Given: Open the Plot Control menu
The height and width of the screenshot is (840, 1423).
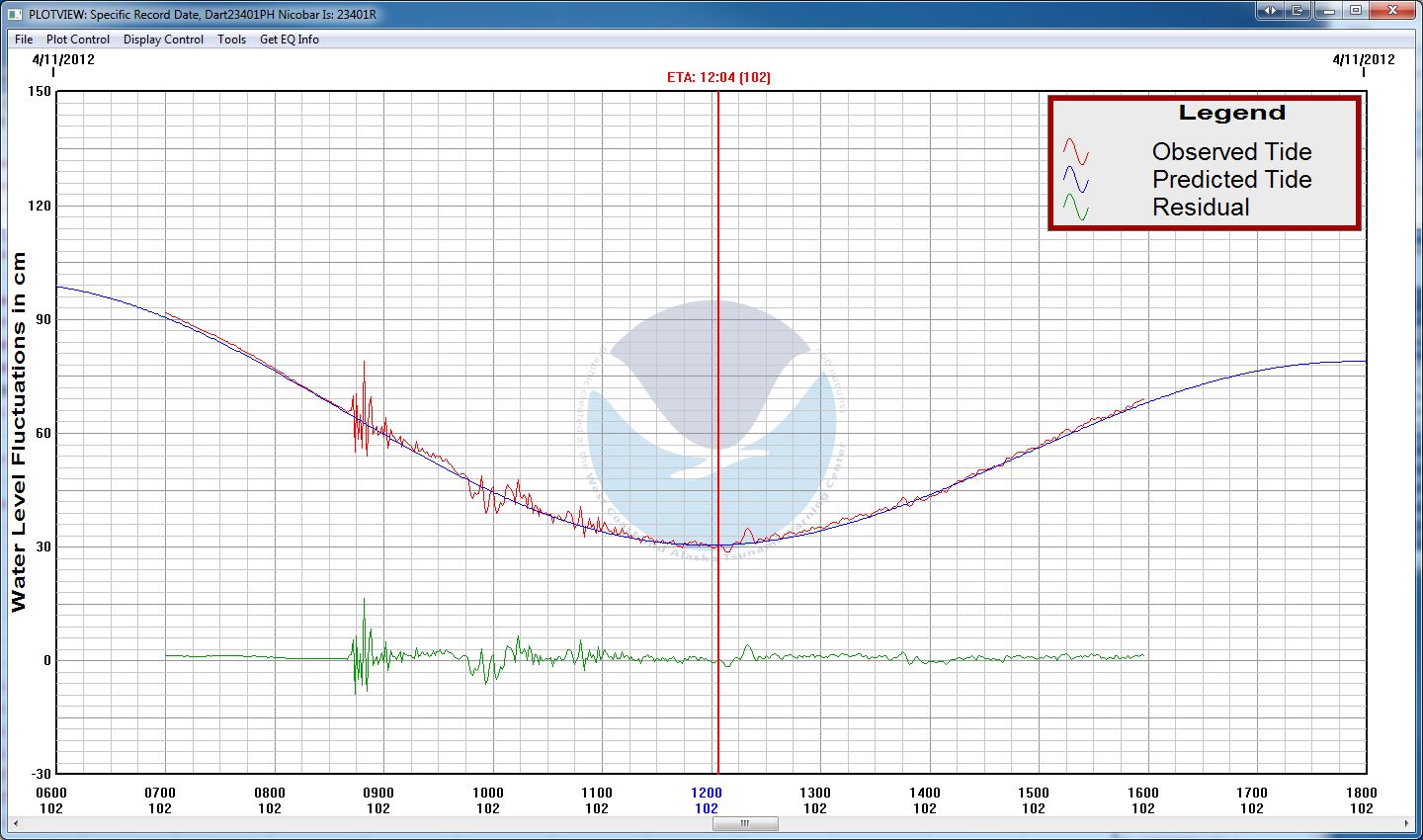Looking at the screenshot, I should click(x=78, y=40).
